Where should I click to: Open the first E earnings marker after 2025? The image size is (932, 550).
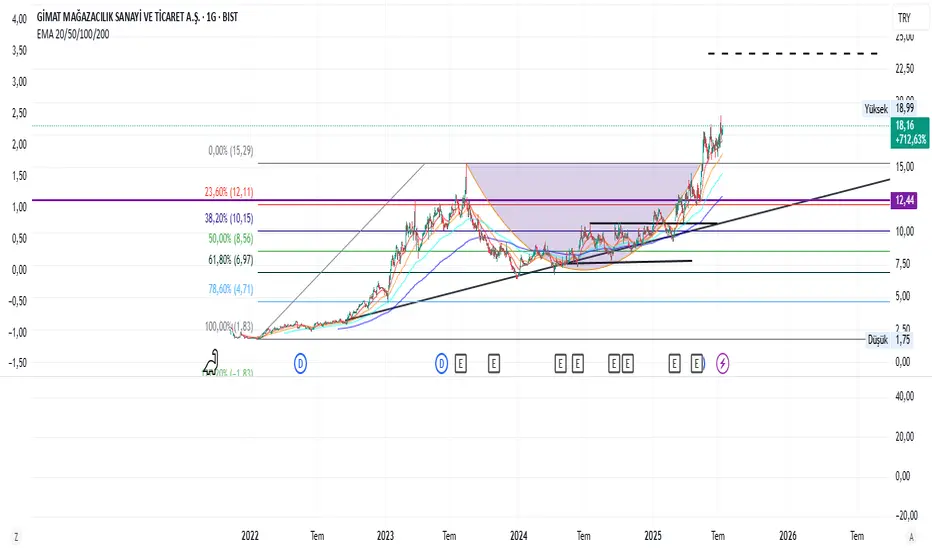[674, 363]
